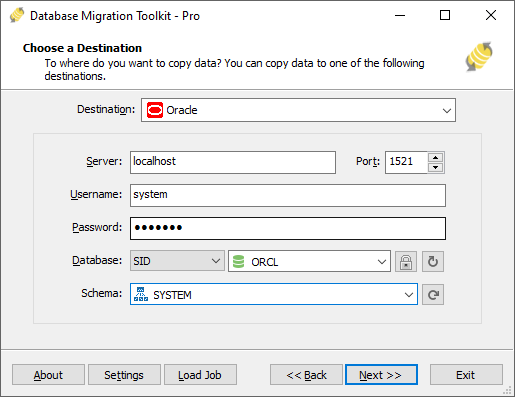515x397 pixels.
Task: Click the 'Schema:' label
Action: [x=102, y=293]
